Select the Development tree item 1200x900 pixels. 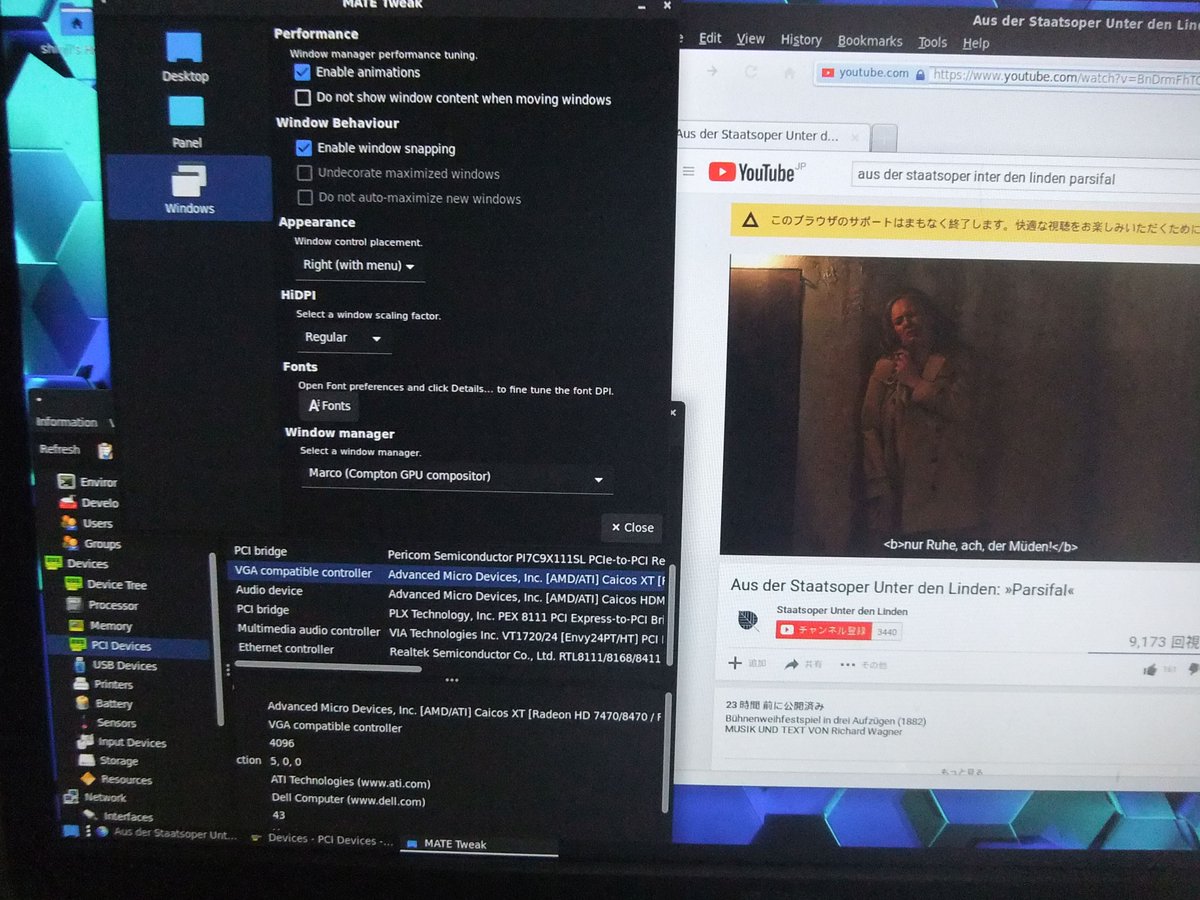[x=90, y=503]
